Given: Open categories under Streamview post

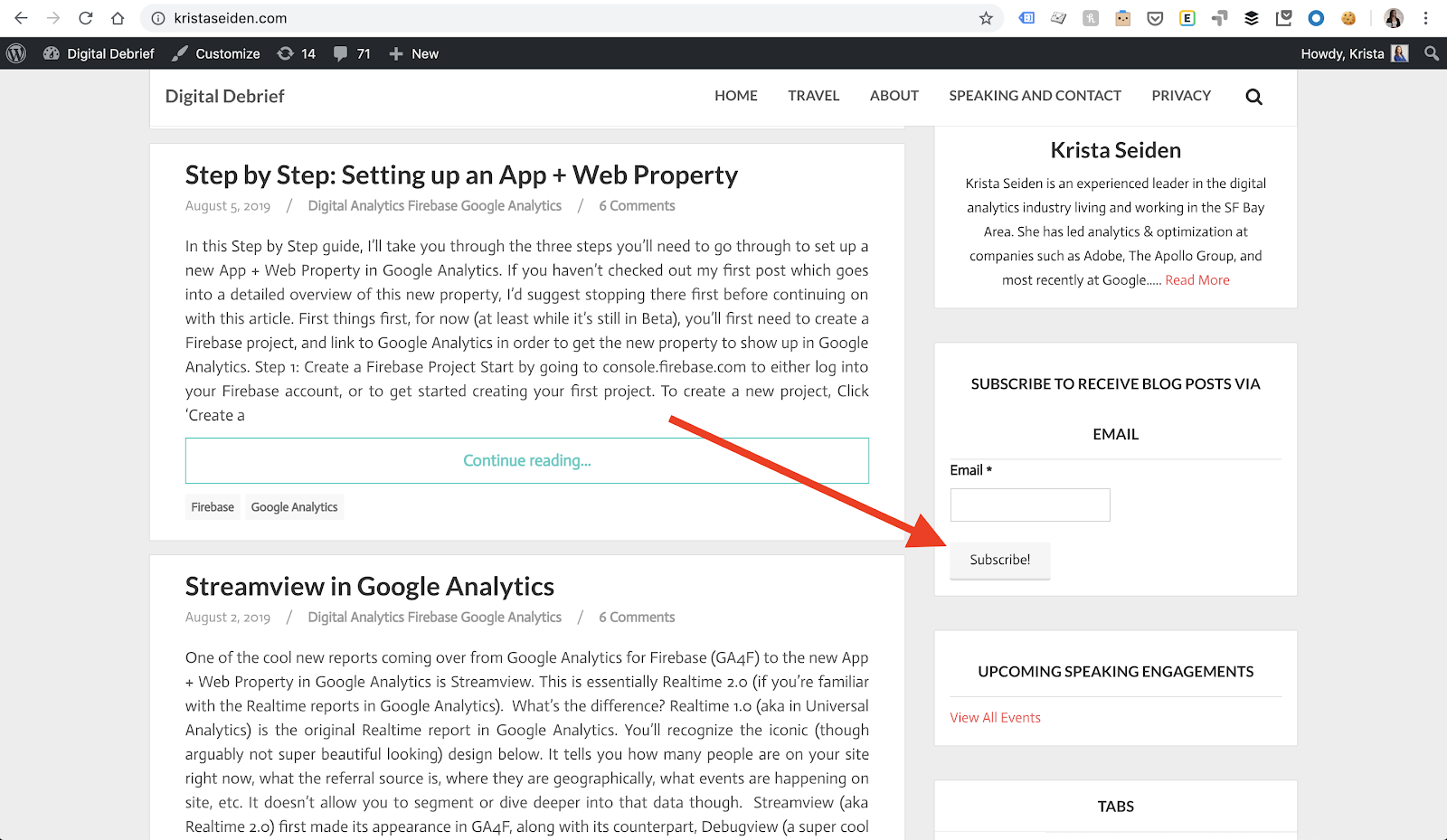Looking at the screenshot, I should [435, 617].
